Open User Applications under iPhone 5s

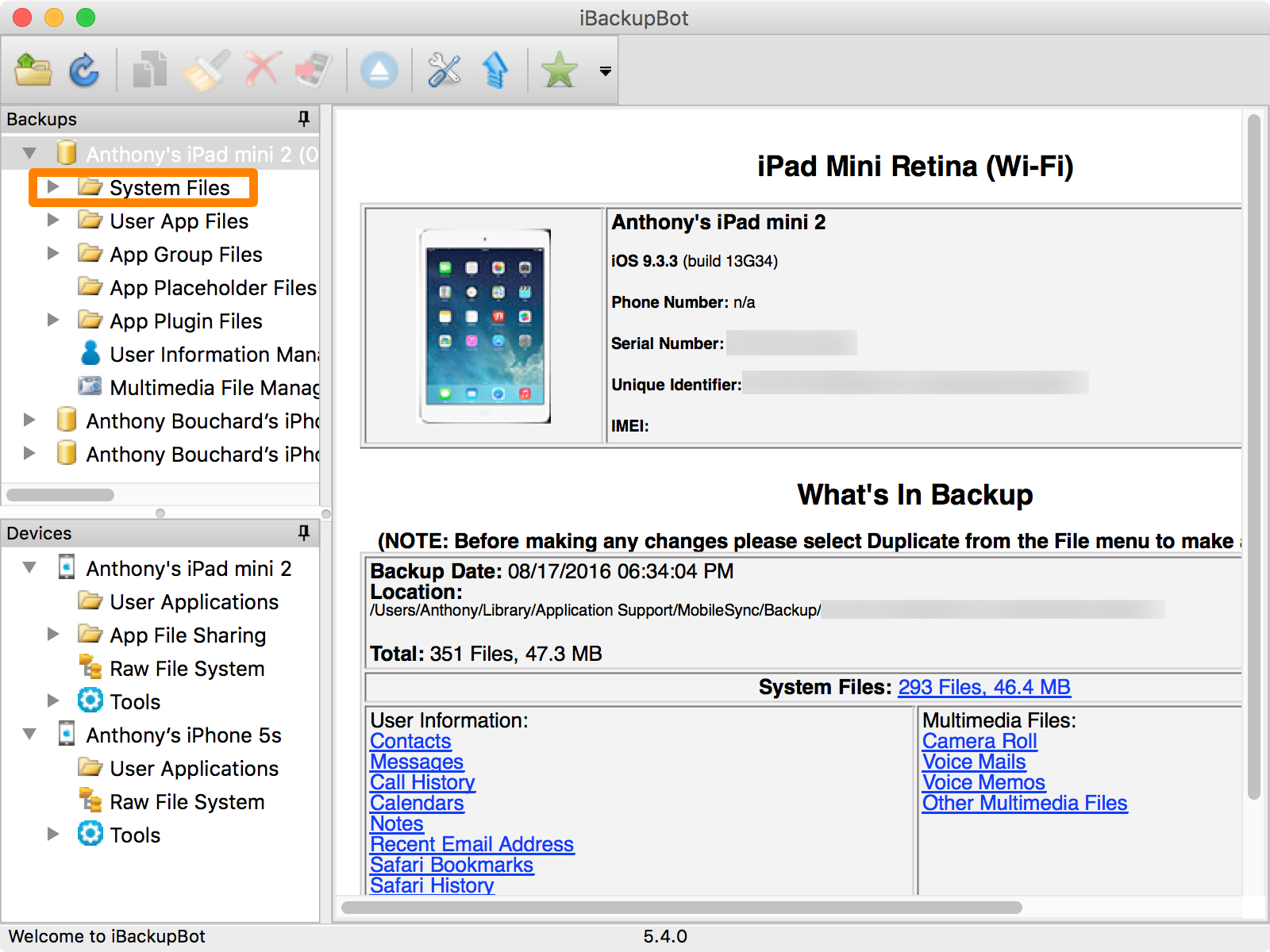[x=194, y=769]
